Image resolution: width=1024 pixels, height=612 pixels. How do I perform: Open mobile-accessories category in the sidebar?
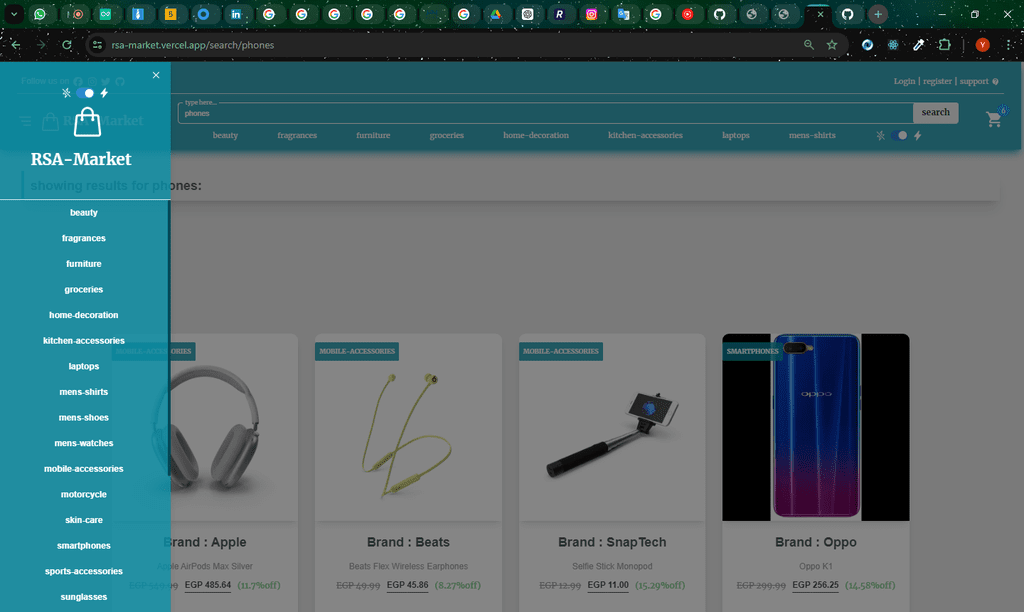tap(84, 469)
